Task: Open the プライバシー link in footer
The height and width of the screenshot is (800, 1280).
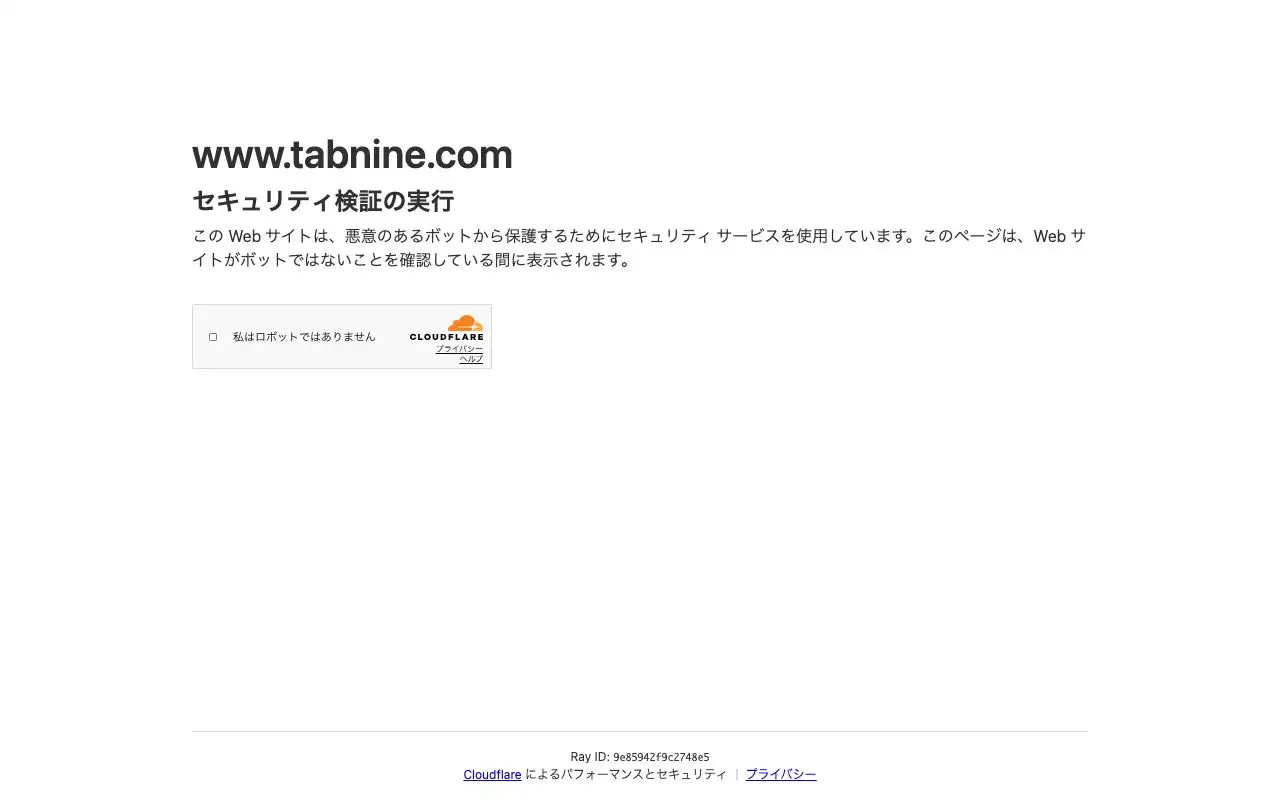Action: pos(781,774)
